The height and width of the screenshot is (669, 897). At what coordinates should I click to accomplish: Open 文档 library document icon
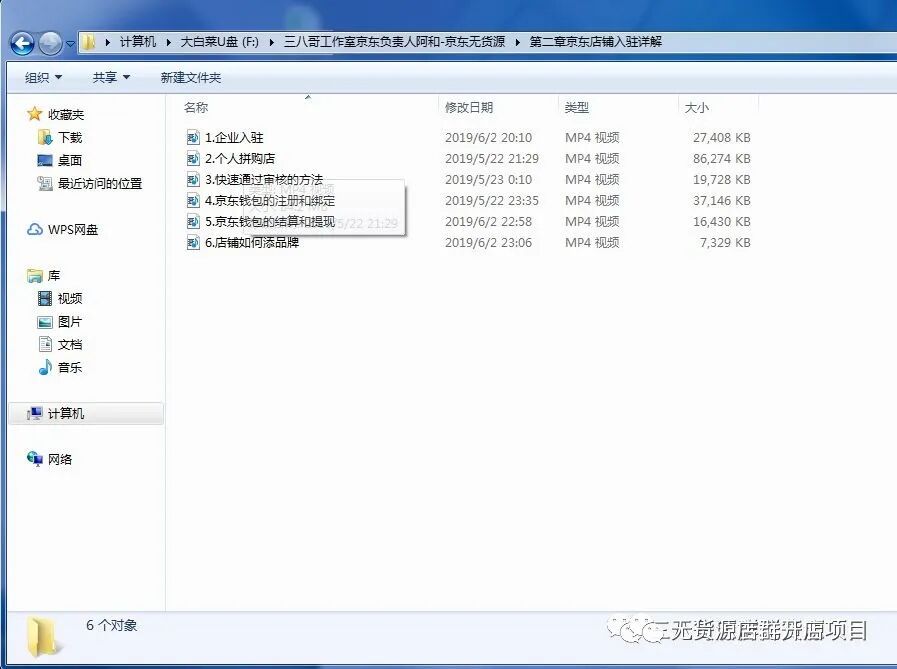45,344
